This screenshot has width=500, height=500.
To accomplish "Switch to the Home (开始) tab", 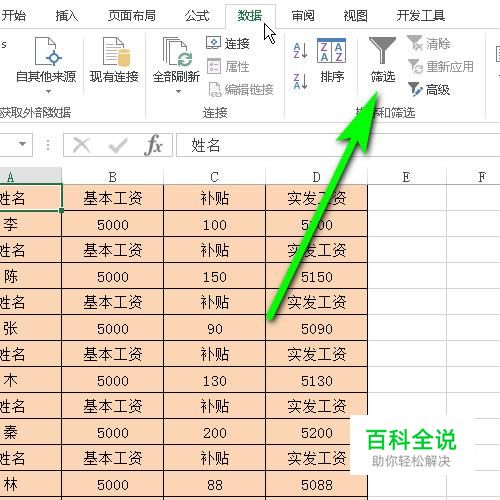I will tap(14, 16).
